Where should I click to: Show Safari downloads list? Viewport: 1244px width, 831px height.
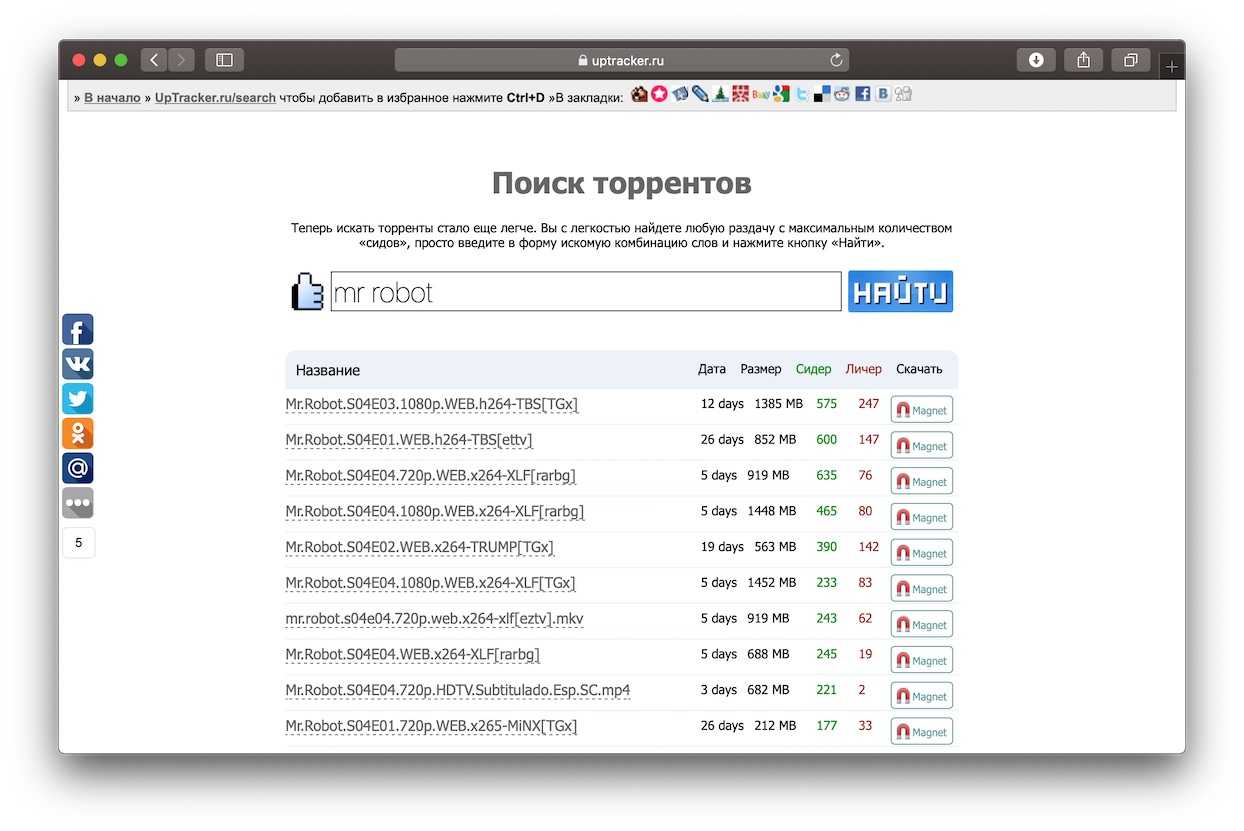pyautogui.click(x=1036, y=60)
